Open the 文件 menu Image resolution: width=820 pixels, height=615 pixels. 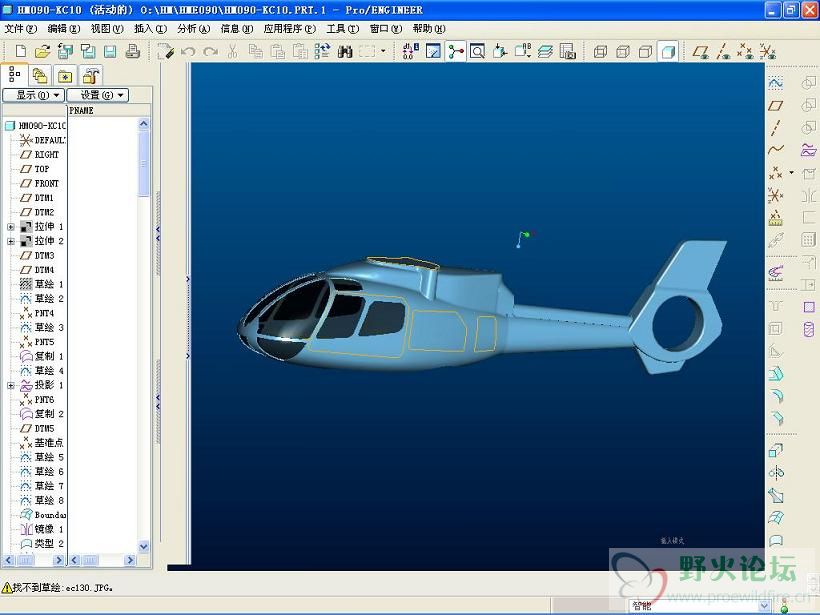tap(21, 29)
